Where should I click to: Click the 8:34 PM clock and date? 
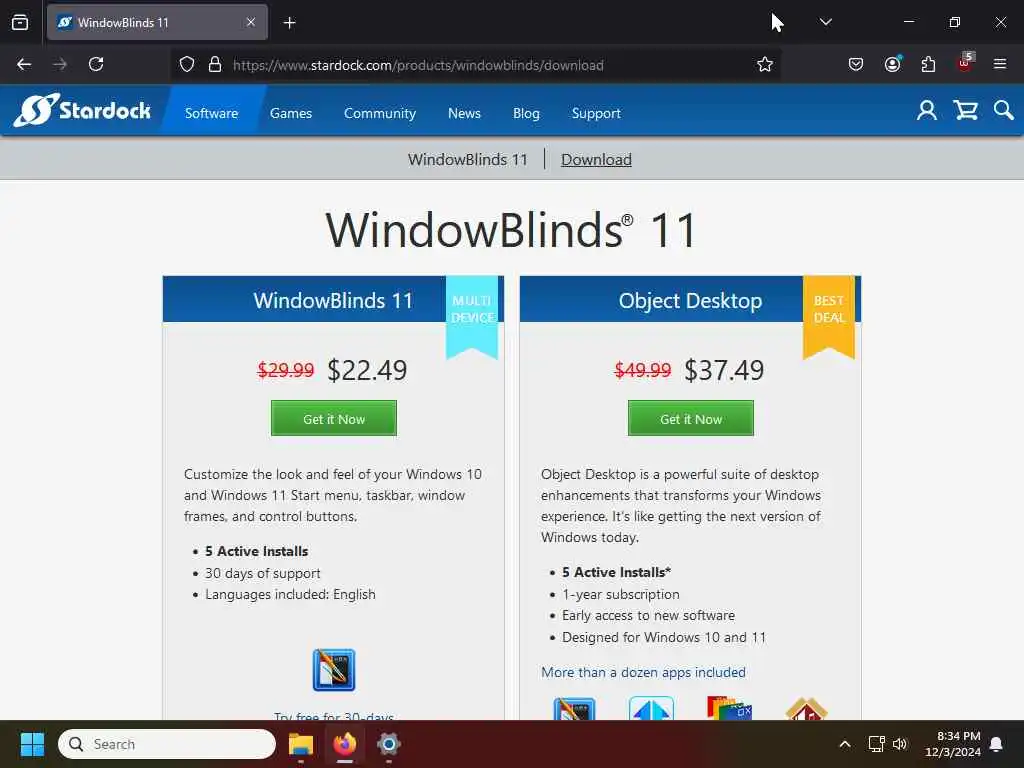pos(953,744)
